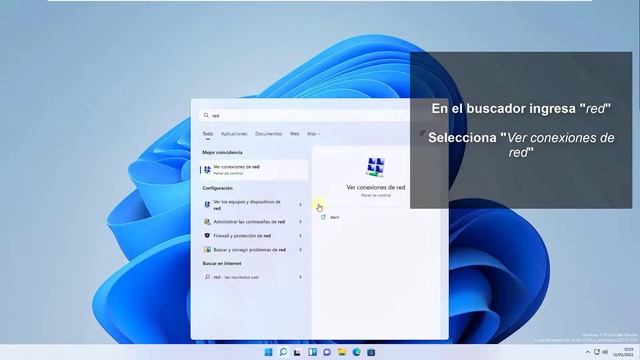Open the Widgets panel icon

(x=312, y=352)
